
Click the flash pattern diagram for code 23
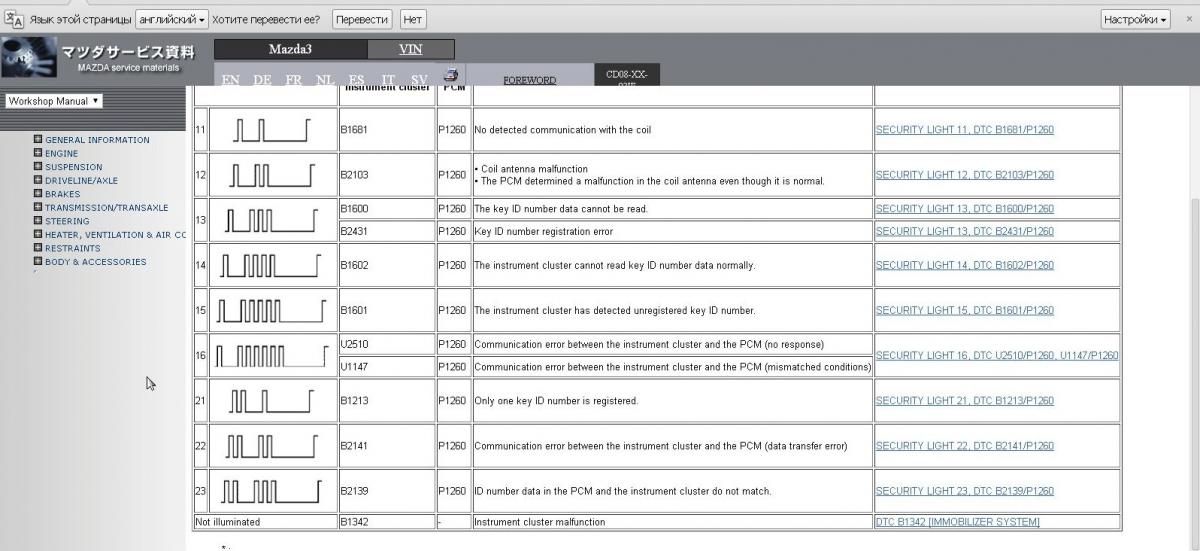(x=273, y=491)
